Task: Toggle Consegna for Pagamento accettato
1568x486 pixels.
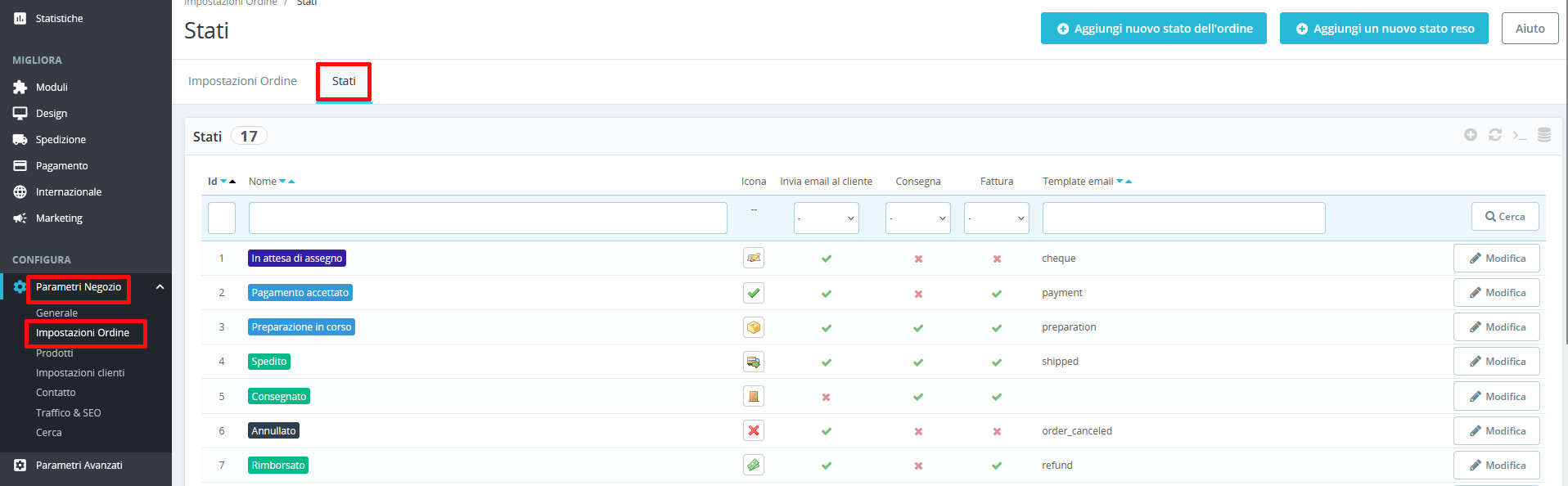Action: pos(918,294)
